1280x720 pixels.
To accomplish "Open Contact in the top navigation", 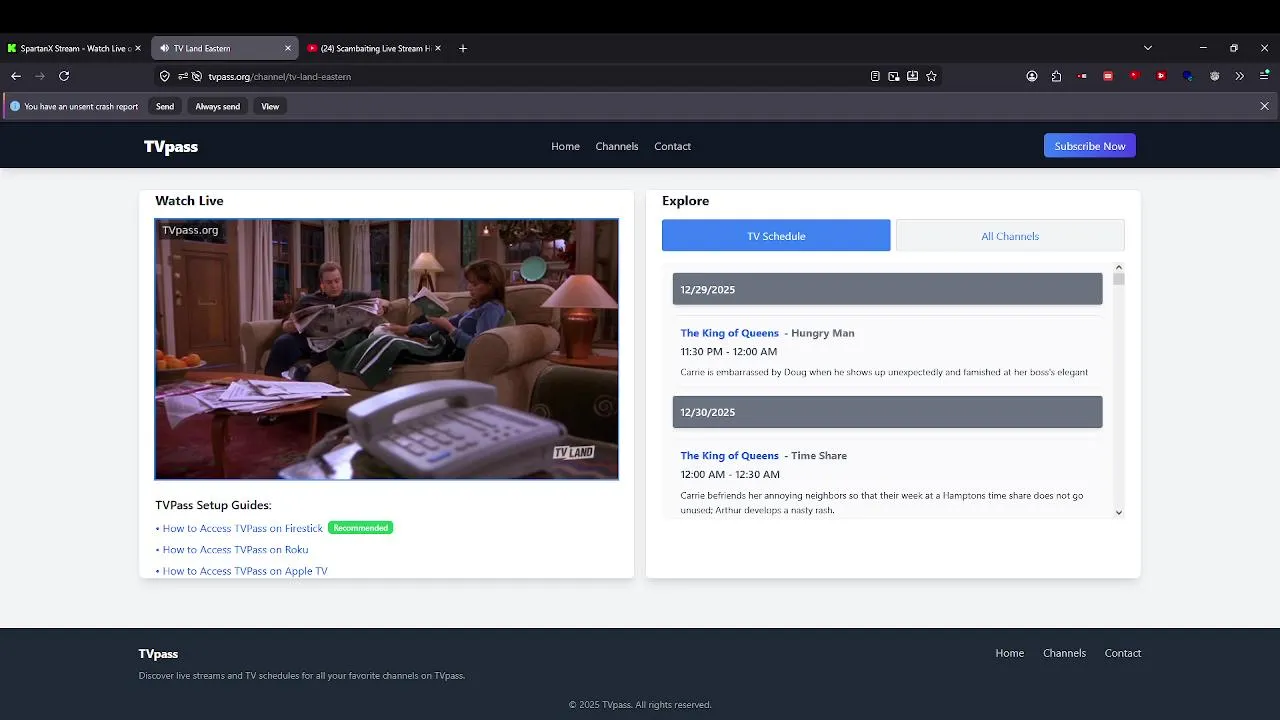I will tap(672, 146).
